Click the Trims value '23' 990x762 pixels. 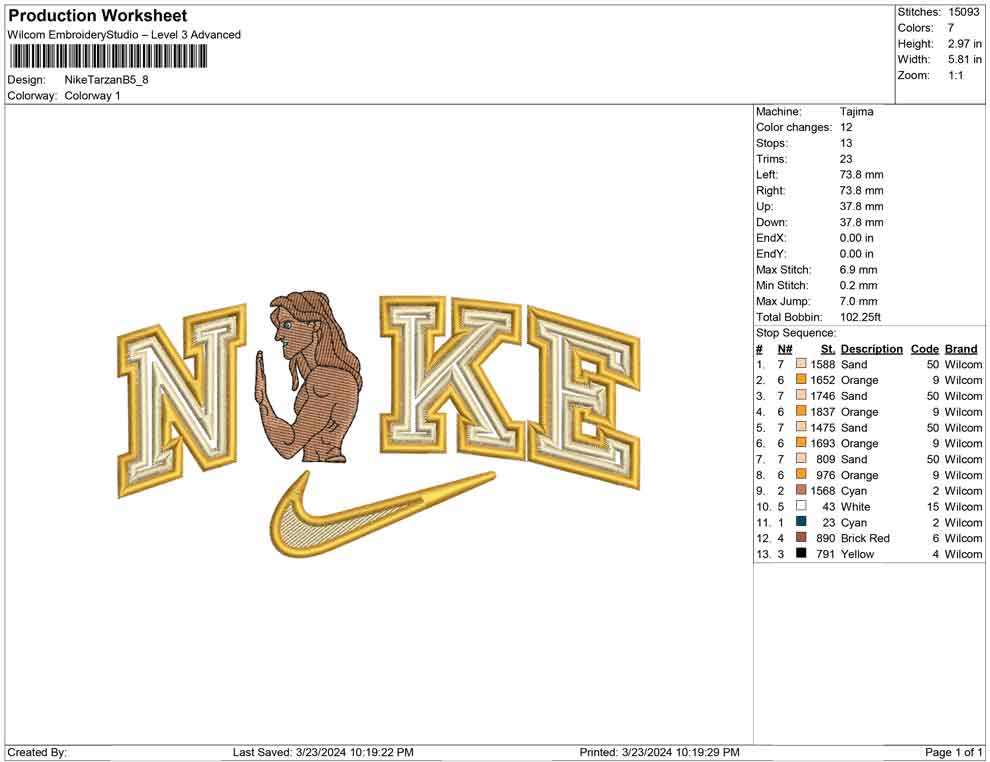846,158
